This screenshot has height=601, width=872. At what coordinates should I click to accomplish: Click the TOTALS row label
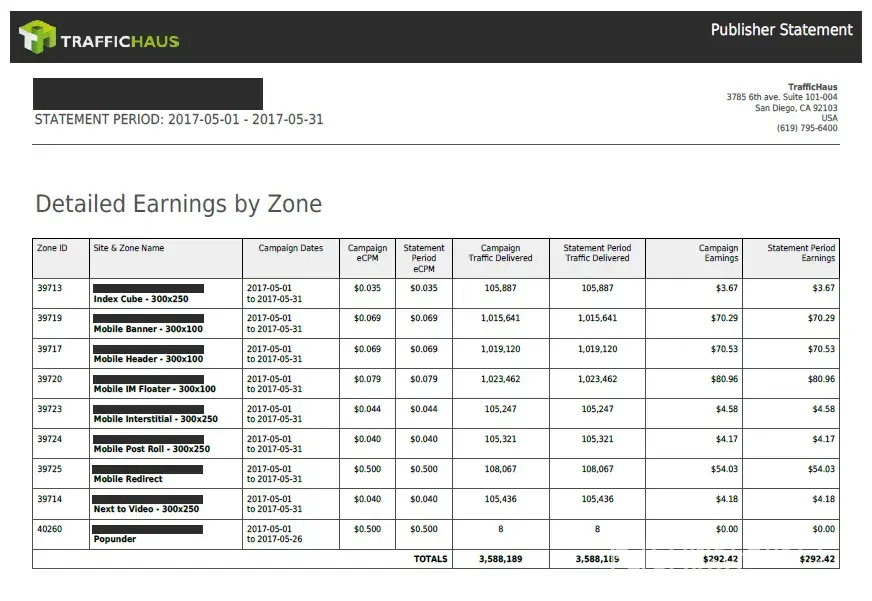[430, 559]
